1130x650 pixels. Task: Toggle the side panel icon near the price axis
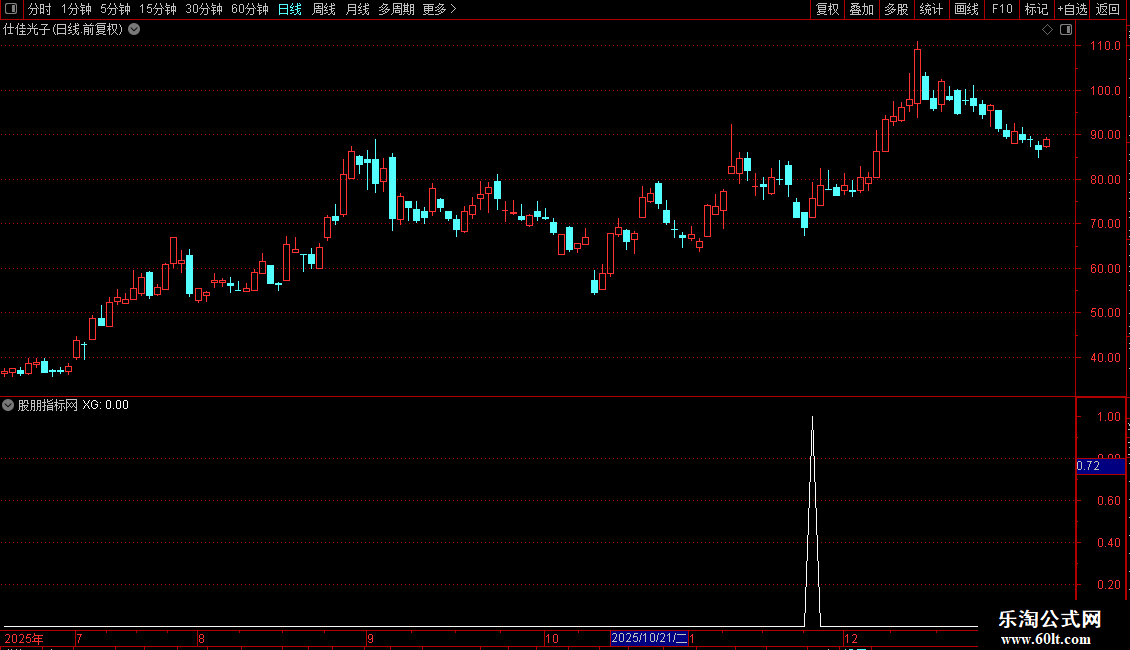point(1066,30)
